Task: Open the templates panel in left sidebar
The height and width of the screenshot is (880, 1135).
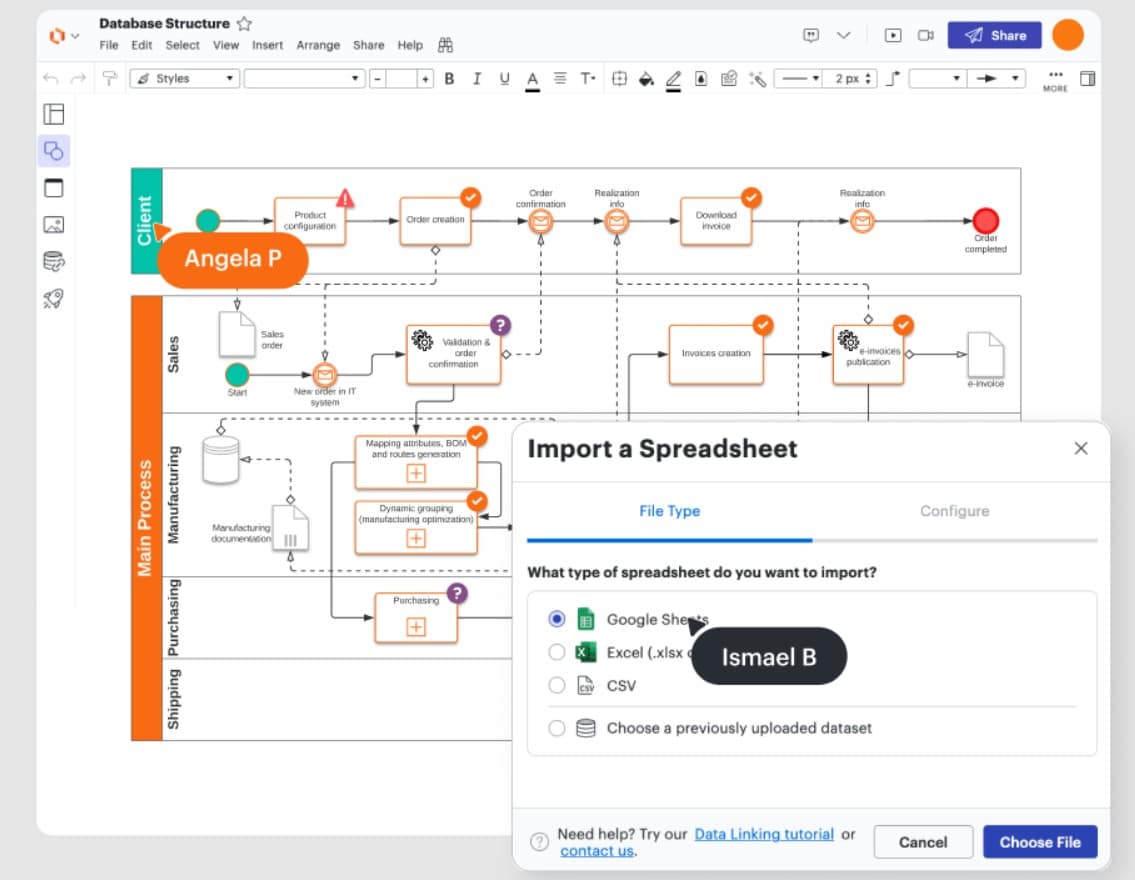Action: 54,114
